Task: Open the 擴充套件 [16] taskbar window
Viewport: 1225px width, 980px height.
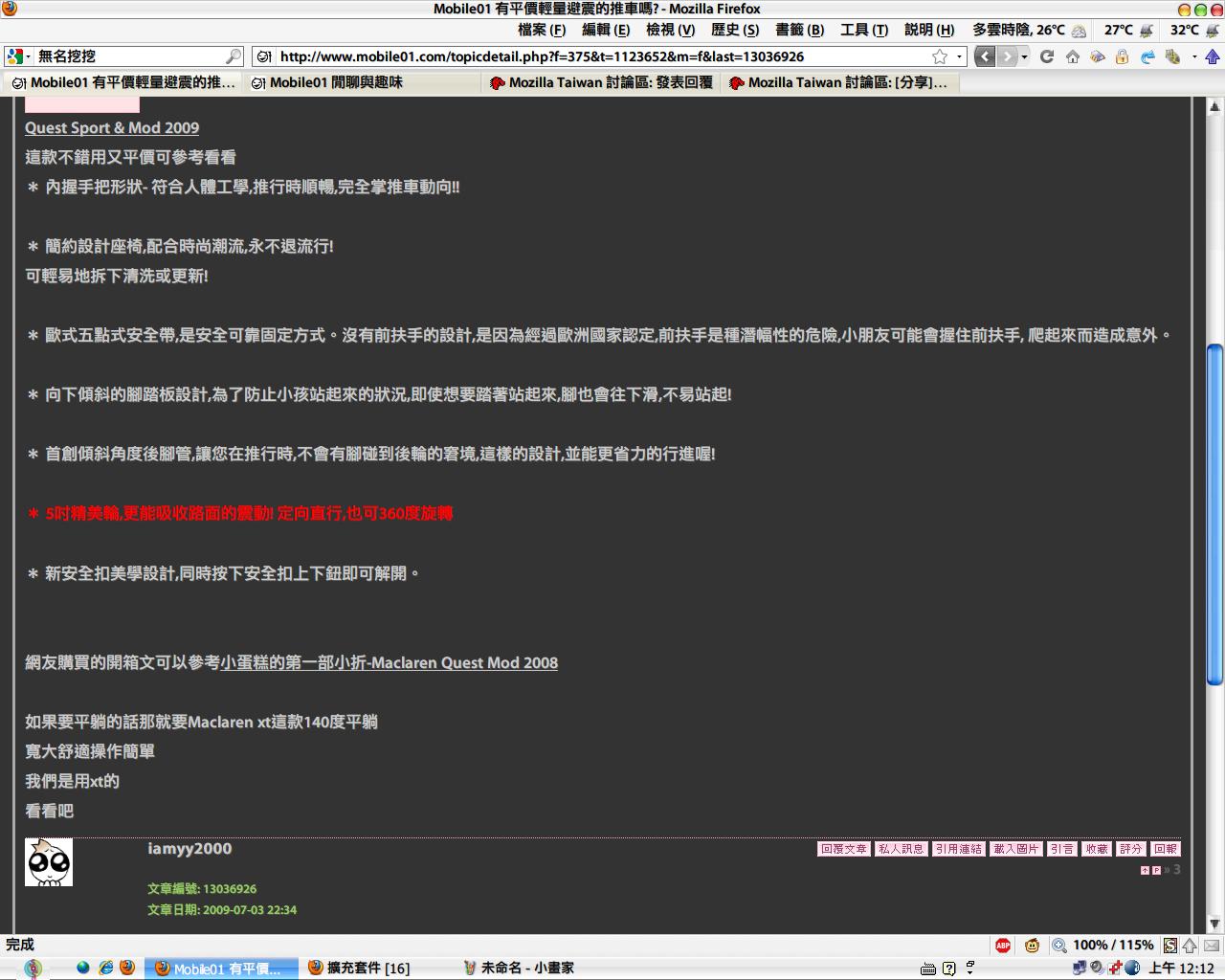Action: [x=375, y=969]
